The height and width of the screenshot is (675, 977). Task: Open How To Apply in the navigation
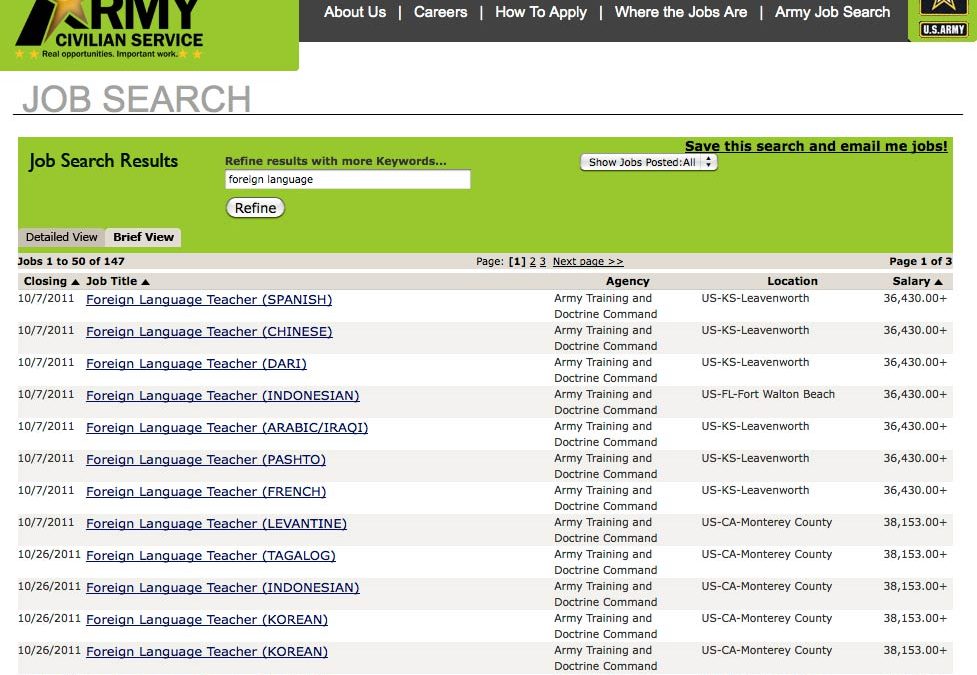pos(541,12)
